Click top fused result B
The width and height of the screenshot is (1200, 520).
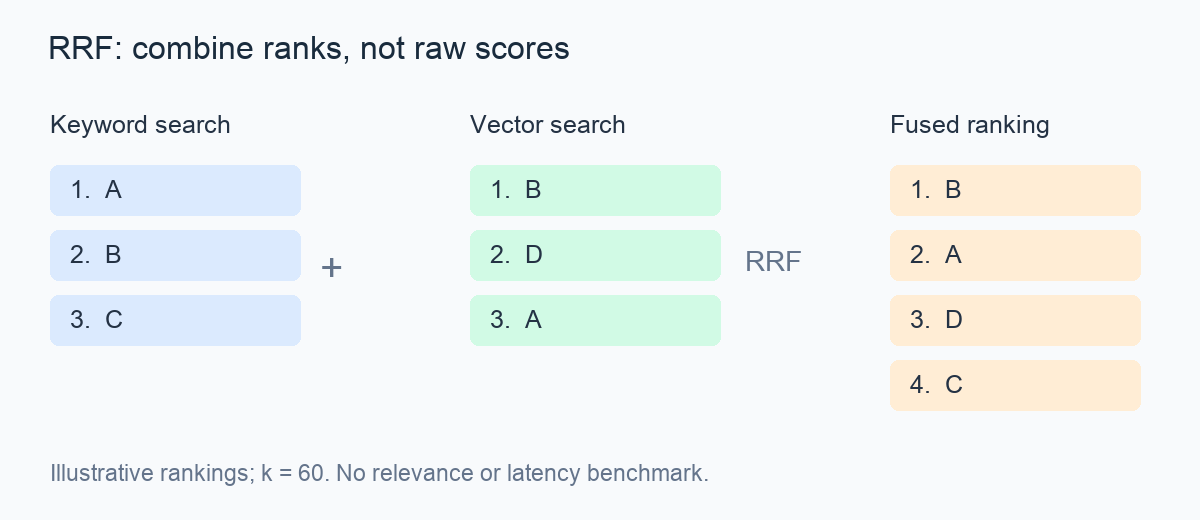tap(1015, 190)
